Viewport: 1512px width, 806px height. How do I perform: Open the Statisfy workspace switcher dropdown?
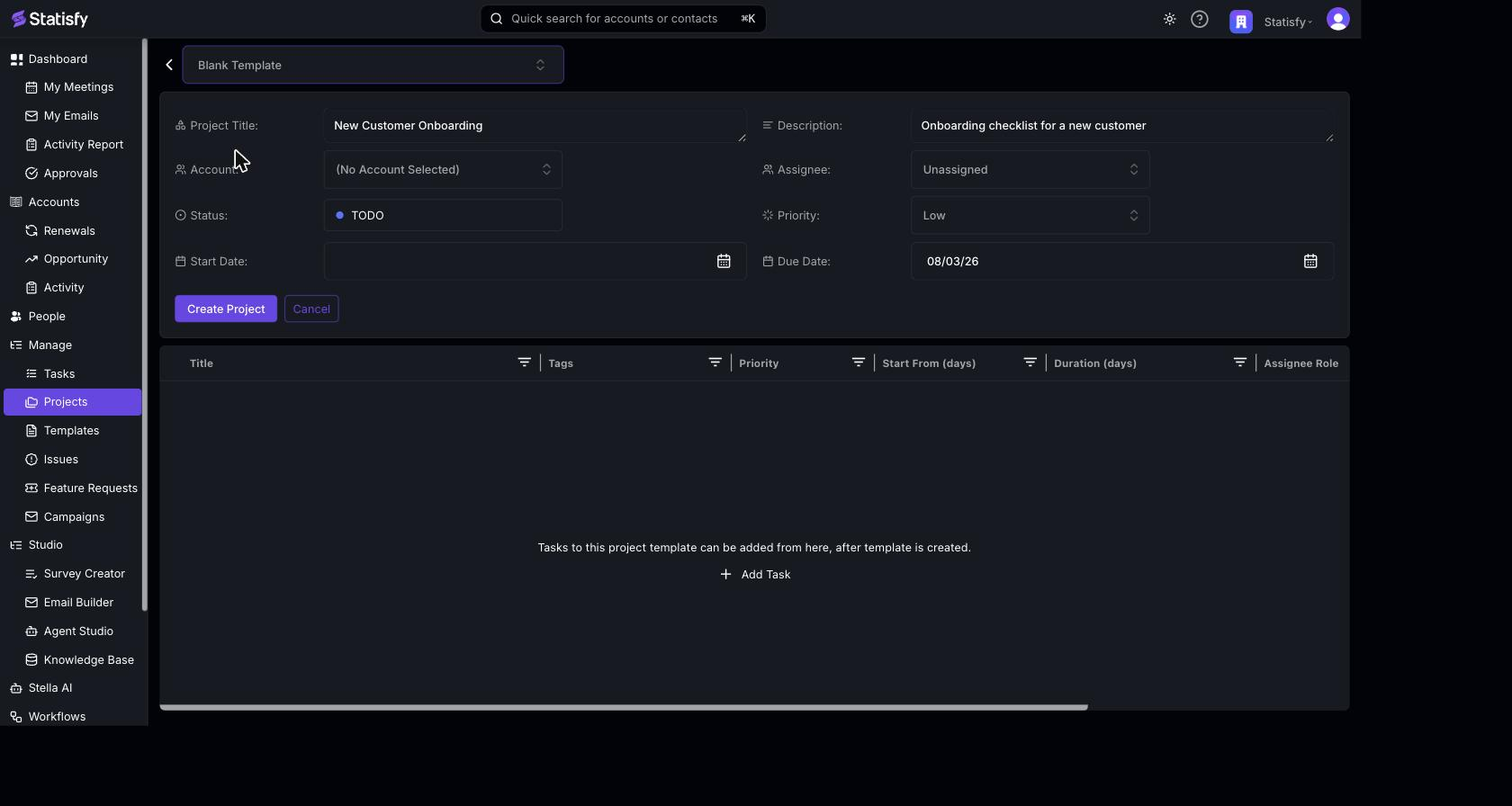tap(1288, 22)
